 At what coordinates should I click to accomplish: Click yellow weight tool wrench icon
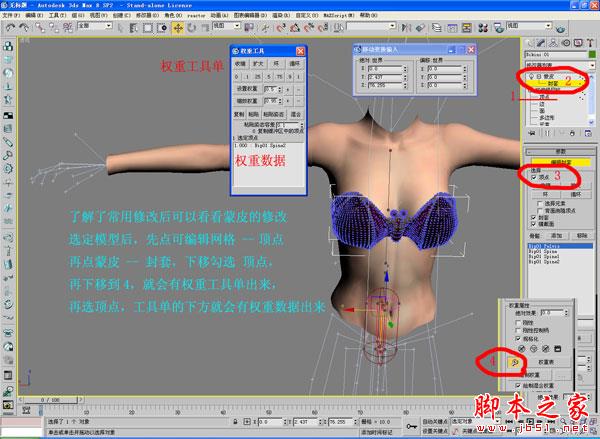tap(515, 362)
